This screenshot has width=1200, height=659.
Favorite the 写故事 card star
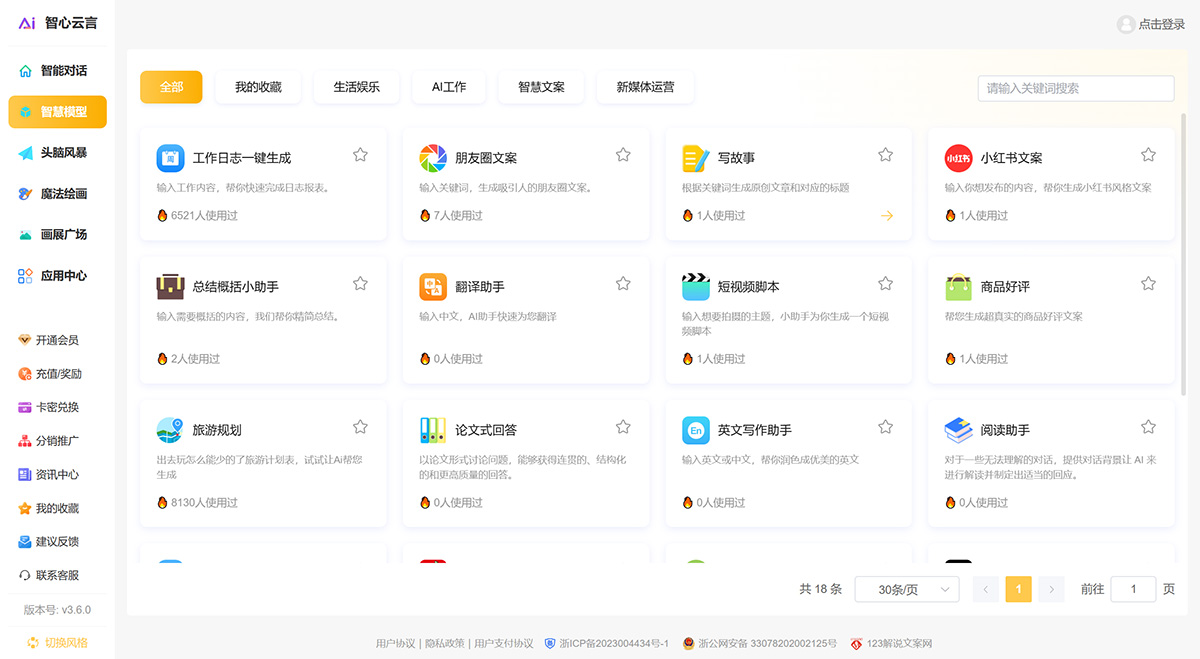point(884,154)
